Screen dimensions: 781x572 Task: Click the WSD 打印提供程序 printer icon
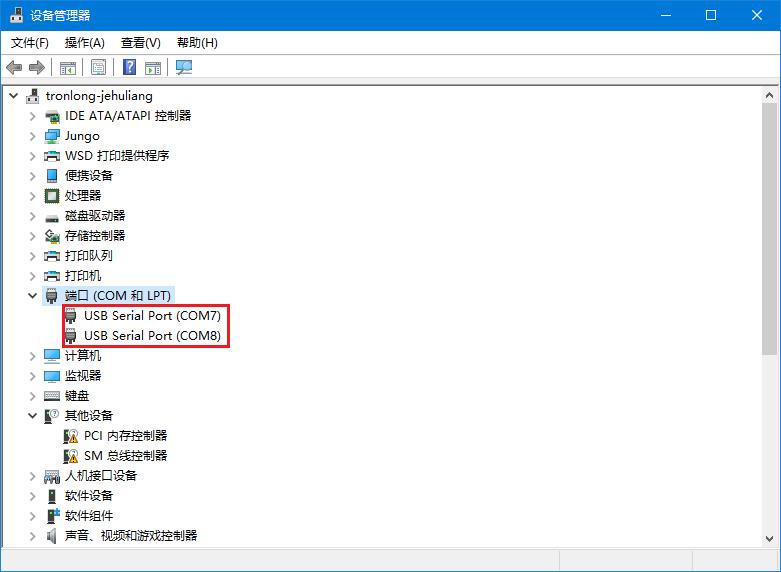(x=52, y=156)
